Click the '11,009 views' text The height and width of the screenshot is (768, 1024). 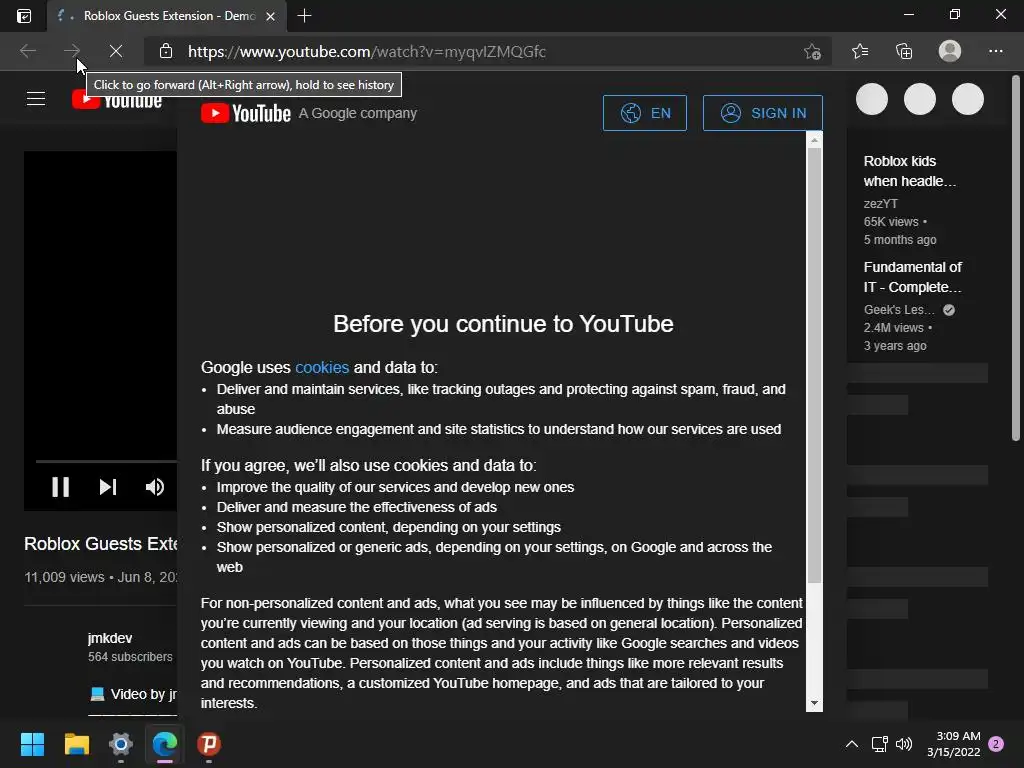pyautogui.click(x=64, y=577)
